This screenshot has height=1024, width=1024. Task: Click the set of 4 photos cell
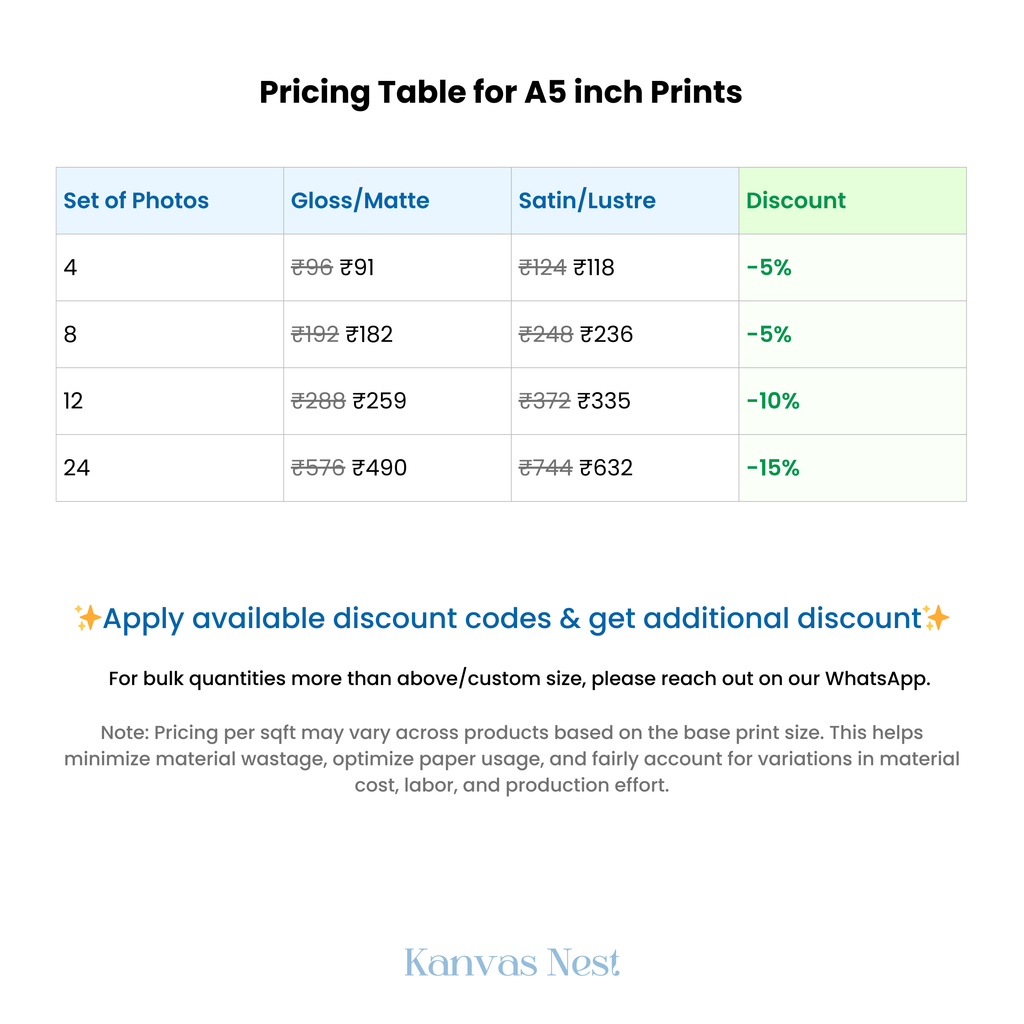click(170, 268)
